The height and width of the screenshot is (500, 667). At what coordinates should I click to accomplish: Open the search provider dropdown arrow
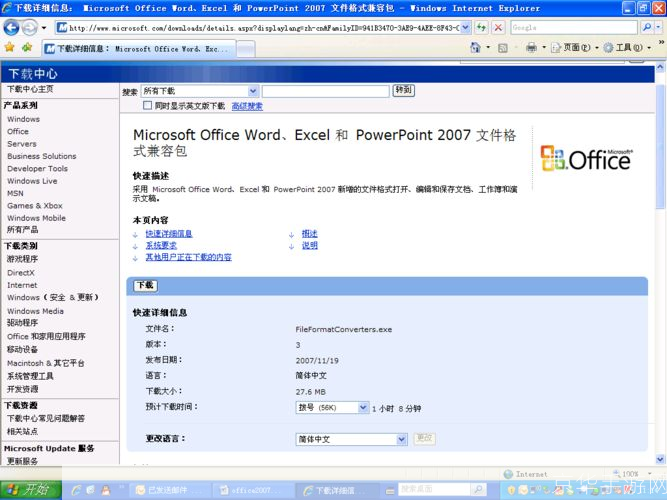coord(658,28)
